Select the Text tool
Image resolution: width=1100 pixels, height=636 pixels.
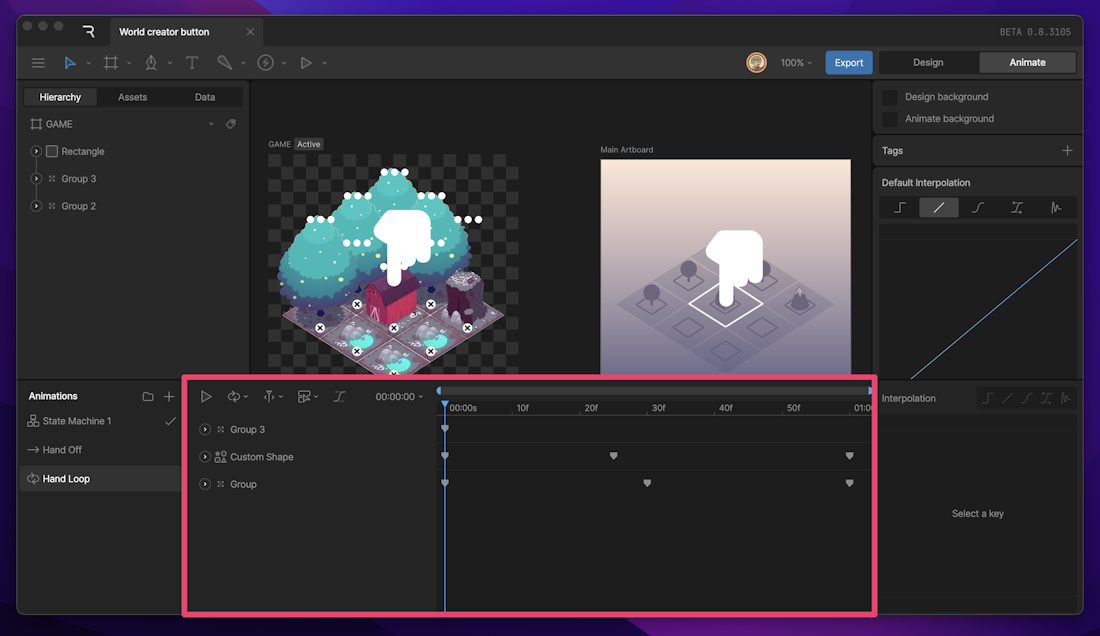coord(192,62)
